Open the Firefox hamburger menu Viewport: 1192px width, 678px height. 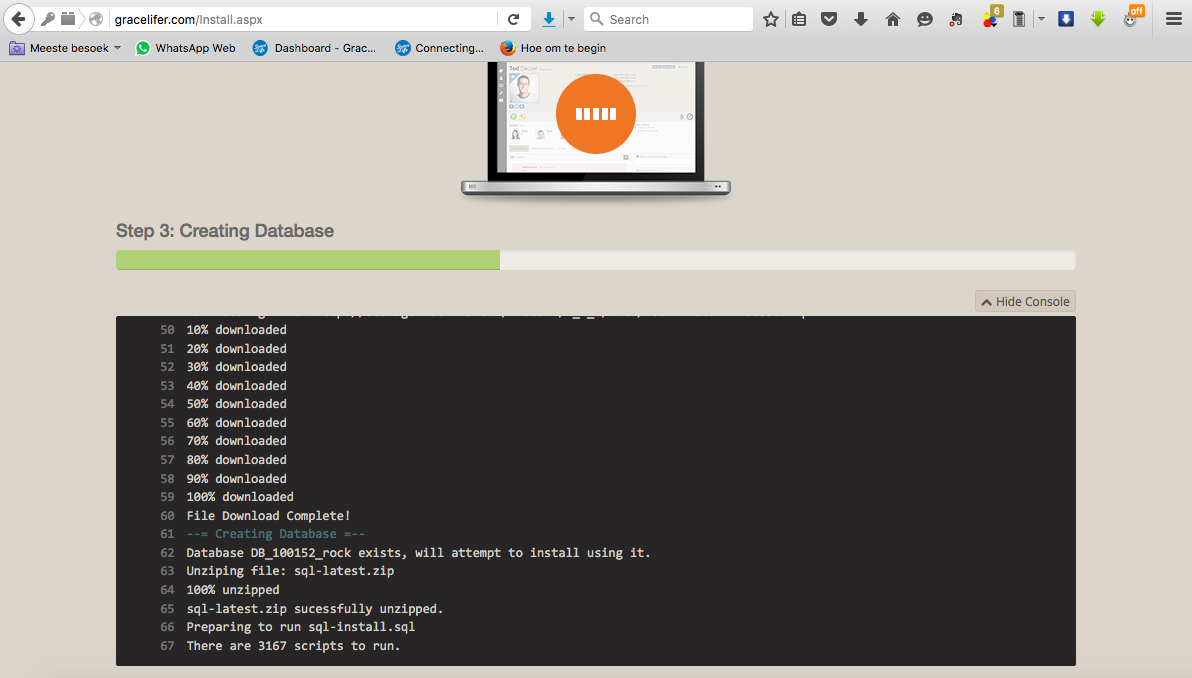point(1170,18)
